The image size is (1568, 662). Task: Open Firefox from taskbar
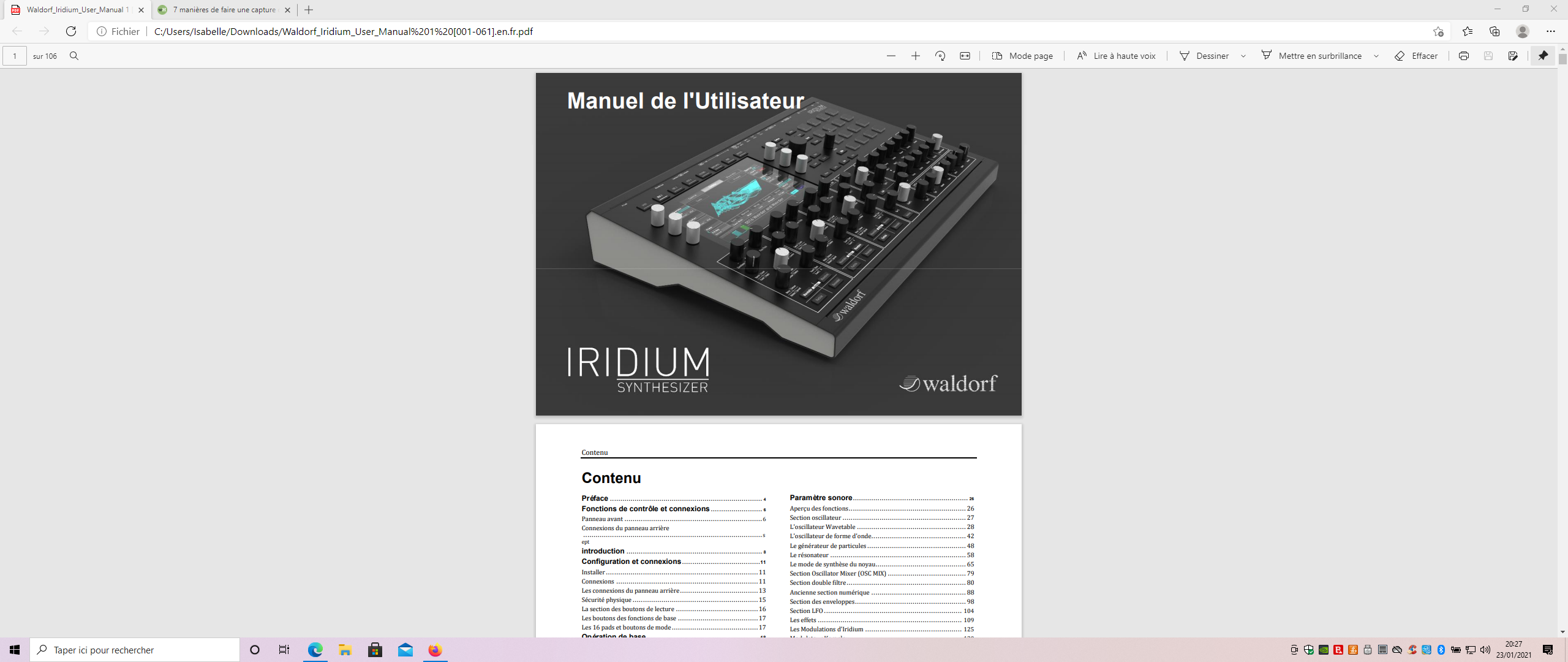point(435,650)
